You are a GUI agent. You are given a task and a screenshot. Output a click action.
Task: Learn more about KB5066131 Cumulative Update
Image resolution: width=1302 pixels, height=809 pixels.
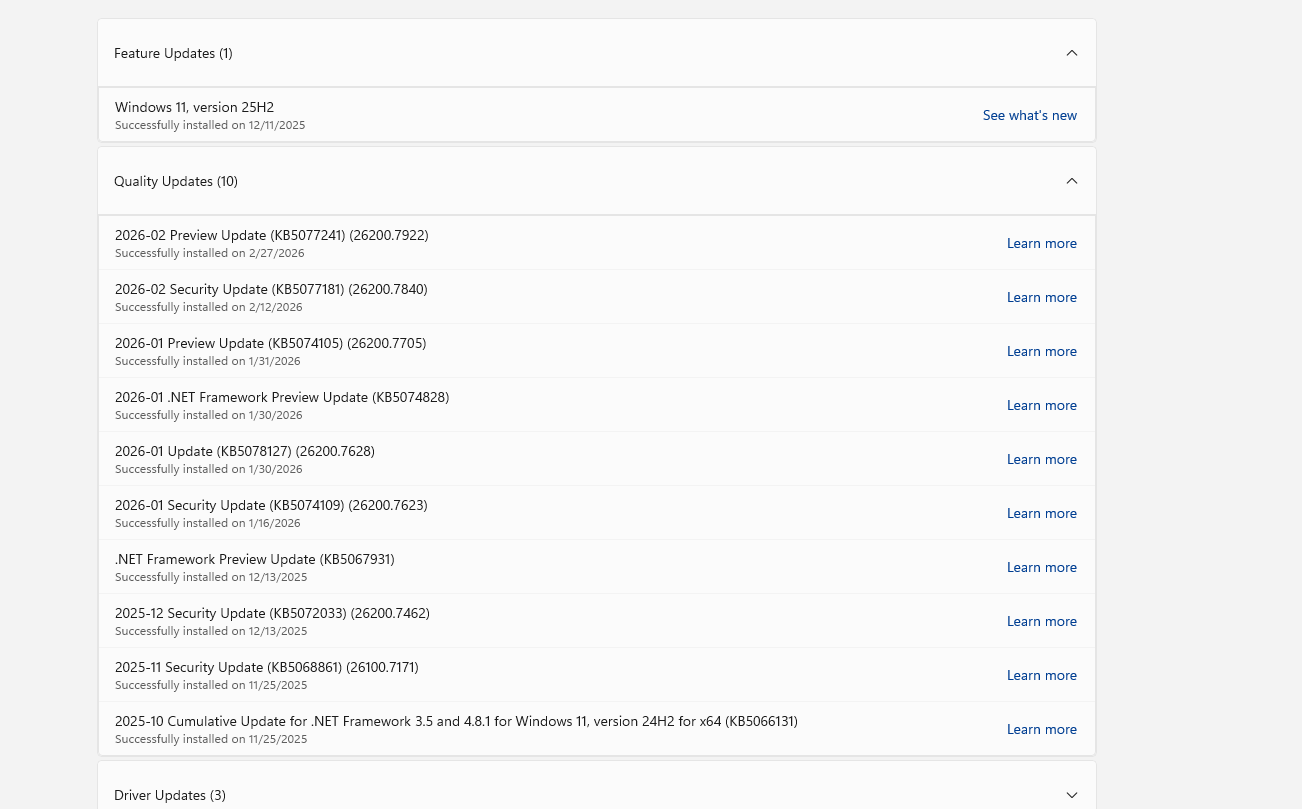(x=1042, y=729)
